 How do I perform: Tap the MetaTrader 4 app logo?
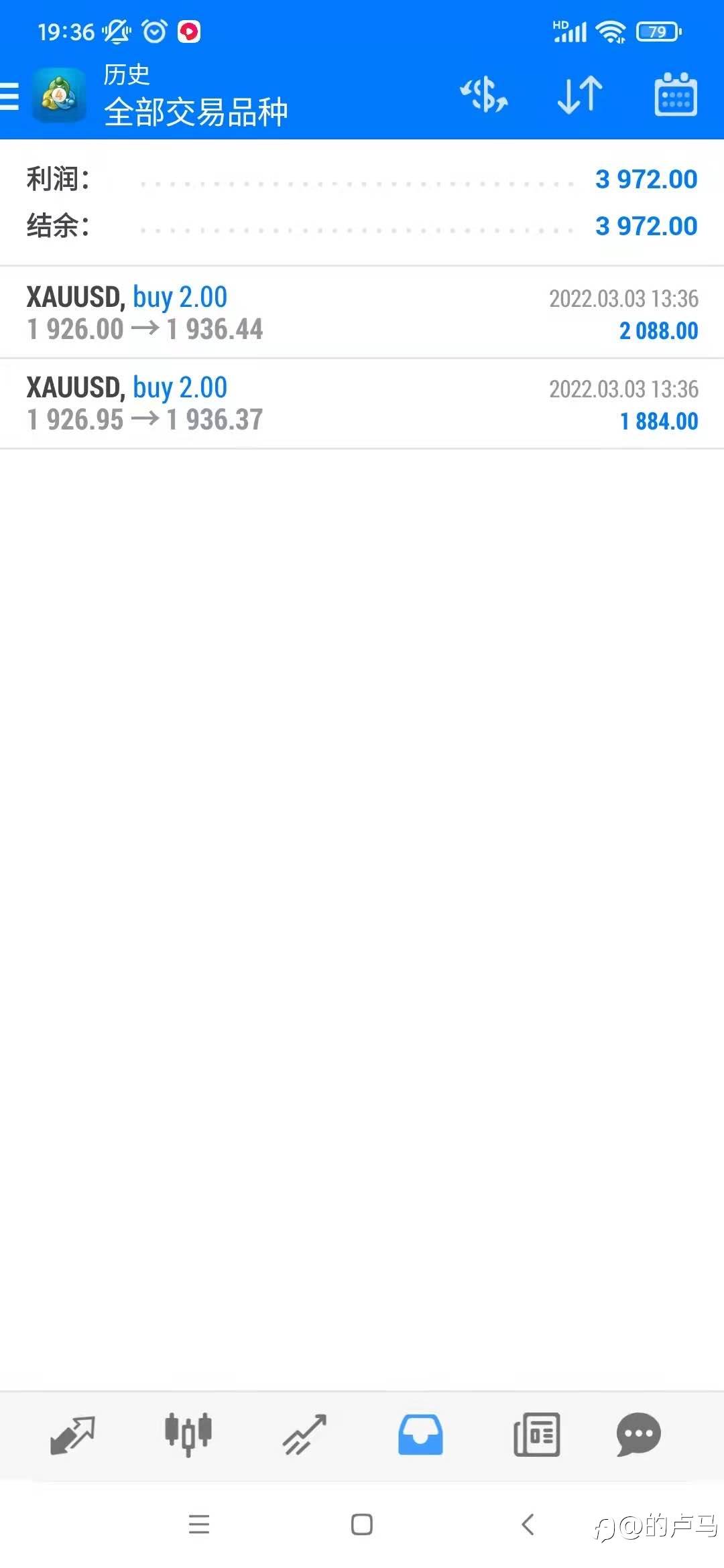59,95
